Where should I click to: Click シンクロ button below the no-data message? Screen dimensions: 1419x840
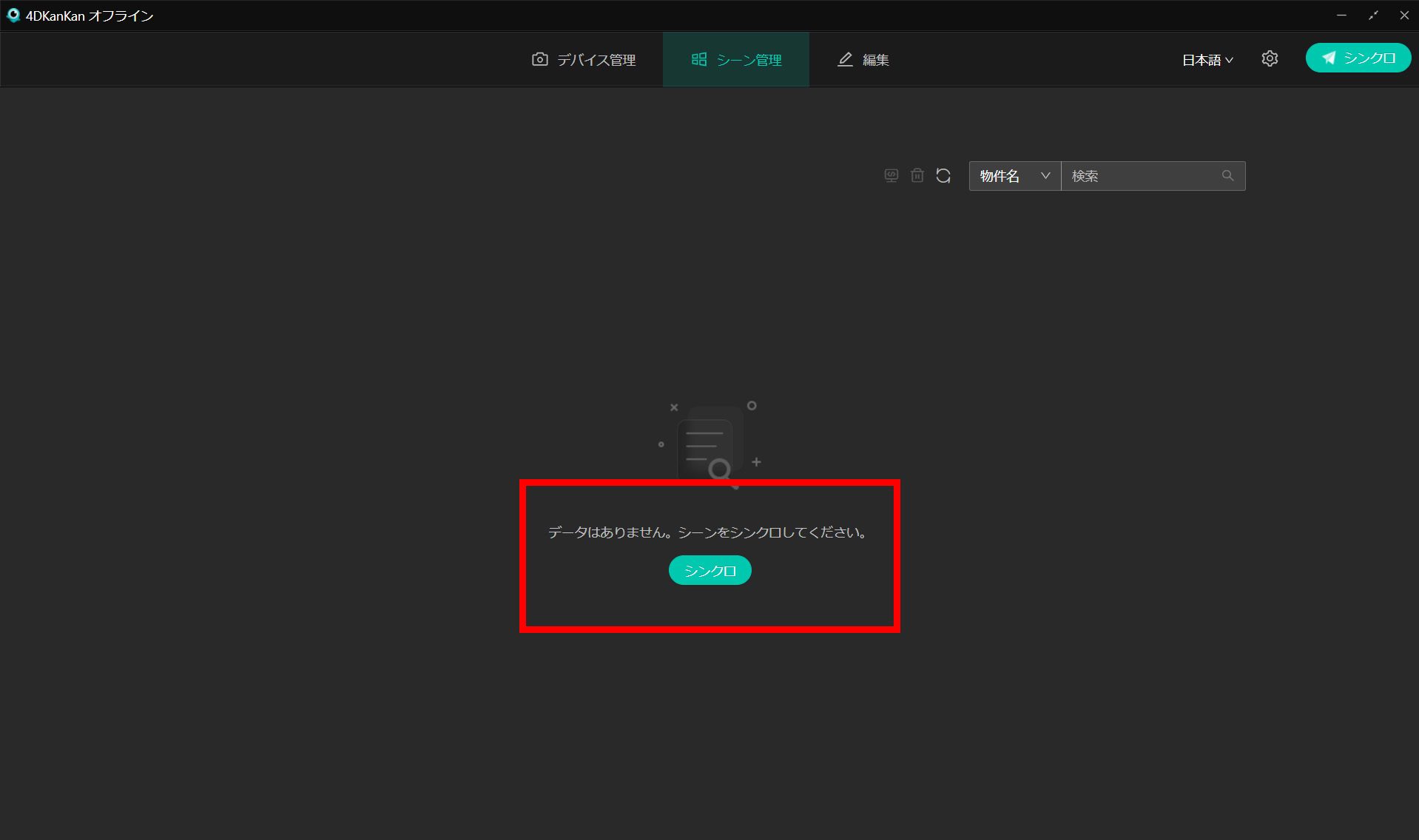709,571
